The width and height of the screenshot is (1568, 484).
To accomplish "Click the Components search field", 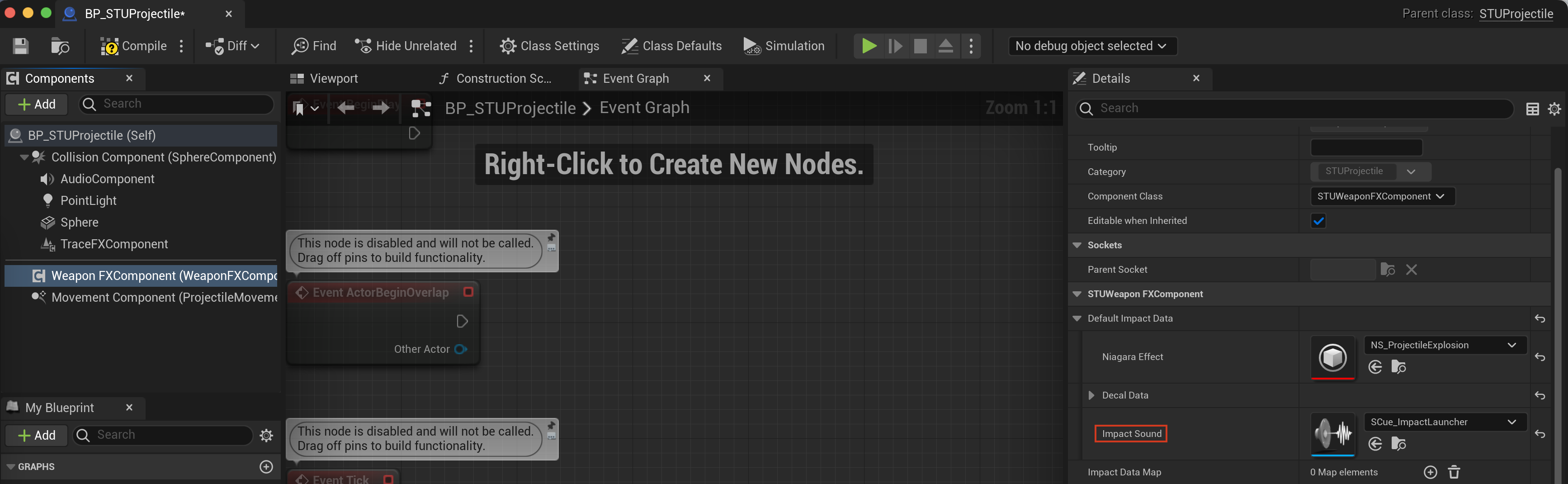I will click(176, 104).
